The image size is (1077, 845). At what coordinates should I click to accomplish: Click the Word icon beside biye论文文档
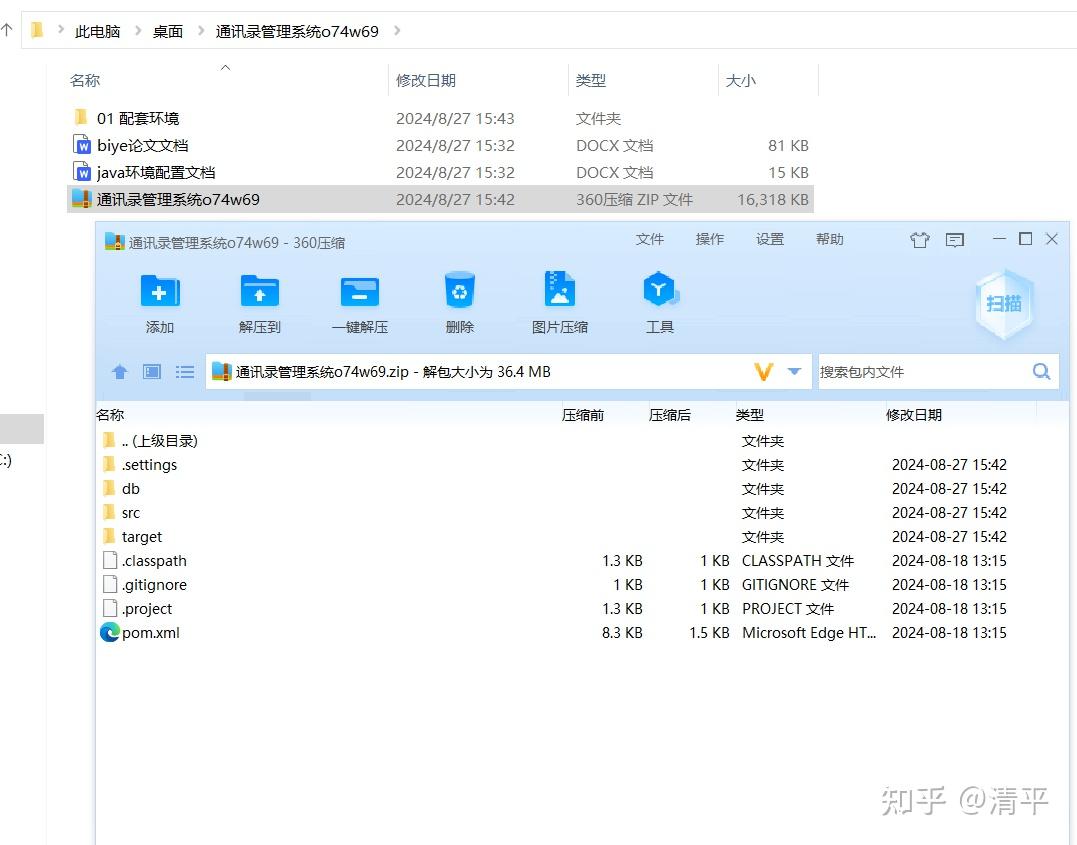pyautogui.click(x=82, y=145)
